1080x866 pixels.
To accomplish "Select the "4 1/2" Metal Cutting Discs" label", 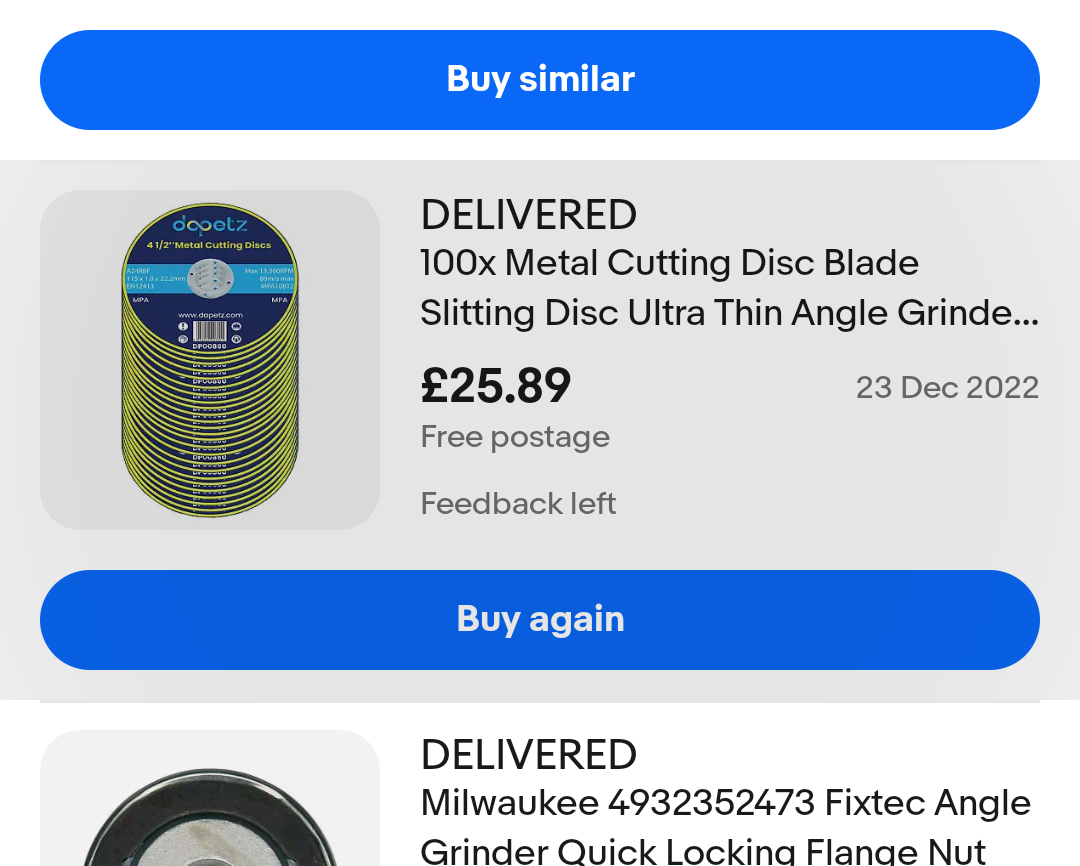I will pos(209,245).
